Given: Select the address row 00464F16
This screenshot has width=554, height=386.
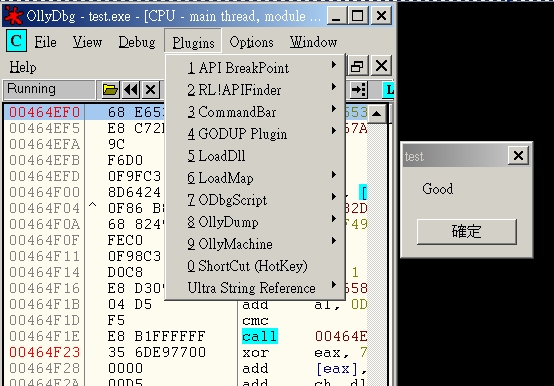Looking at the screenshot, I should (x=45, y=288).
